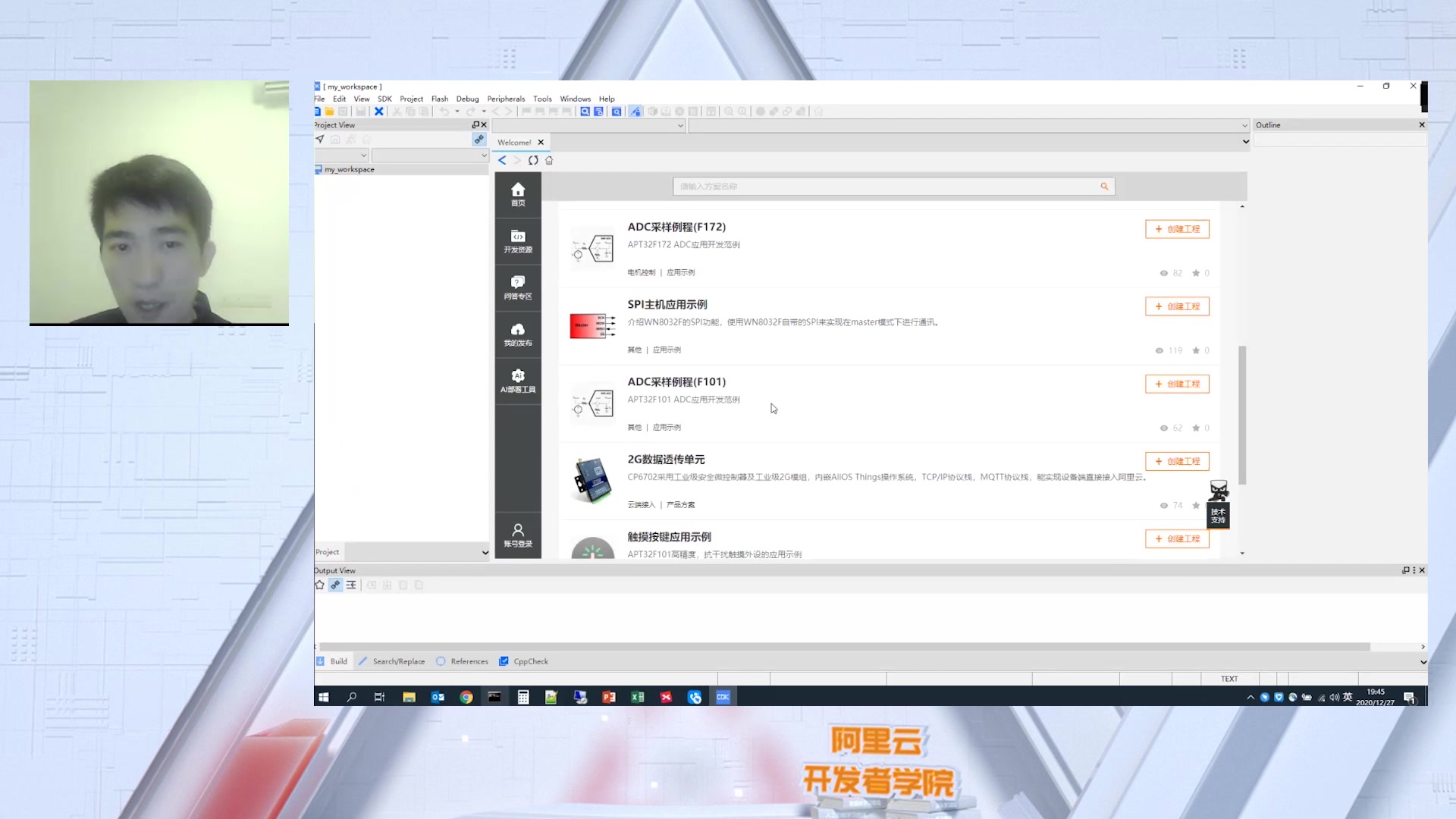The image size is (1456, 819).
Task: Toggle the link icon in Output View
Action: 335,585
